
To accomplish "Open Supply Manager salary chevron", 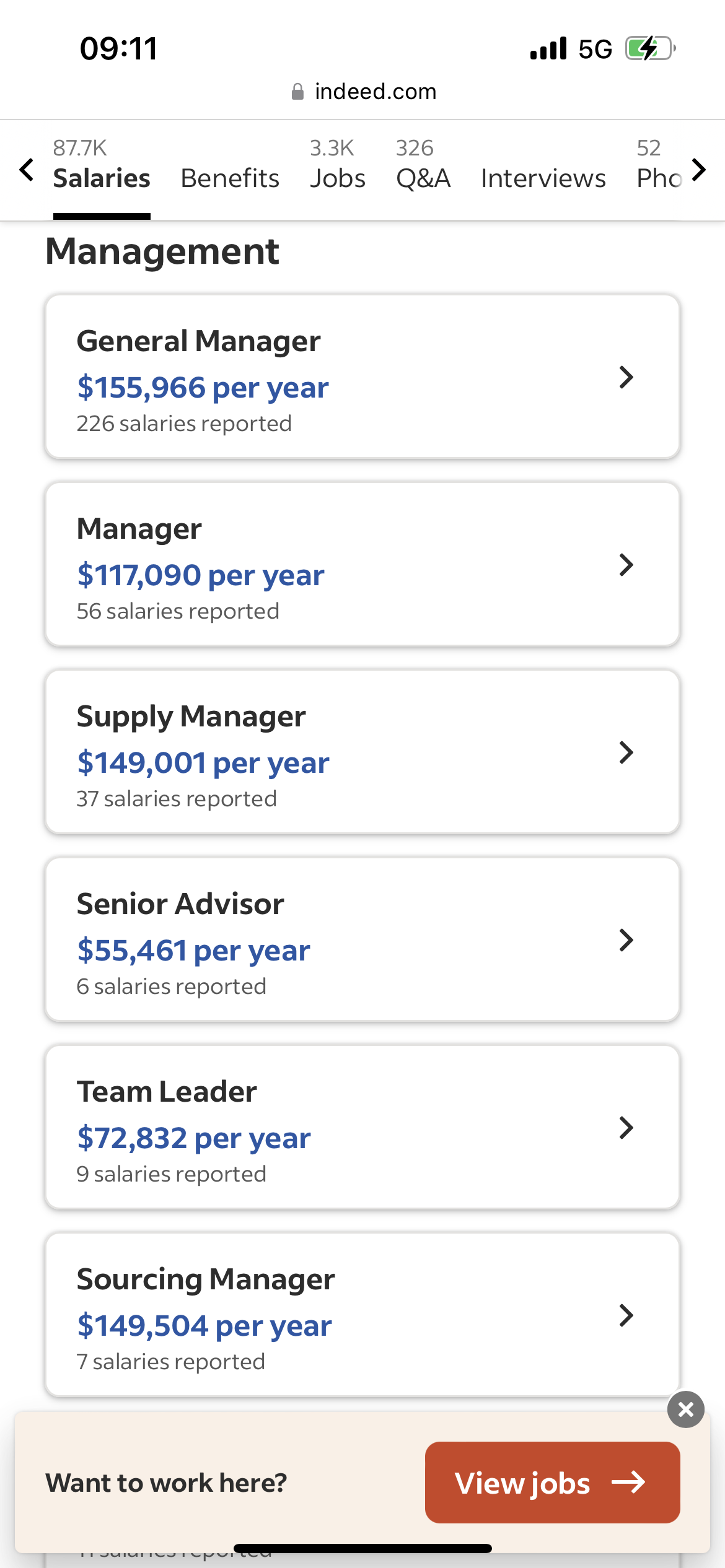I will point(626,752).
